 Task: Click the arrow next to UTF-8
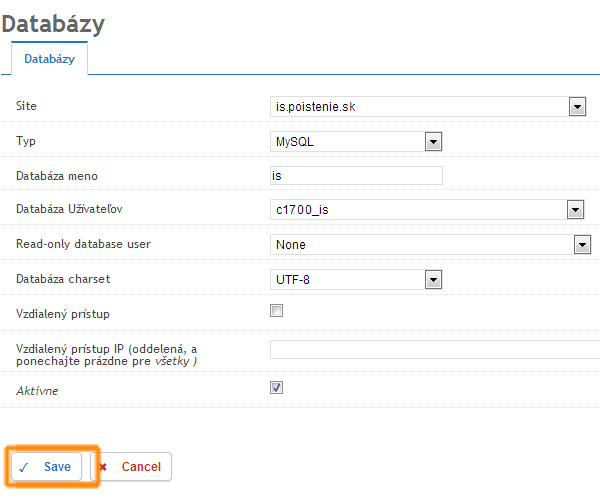(x=433, y=279)
